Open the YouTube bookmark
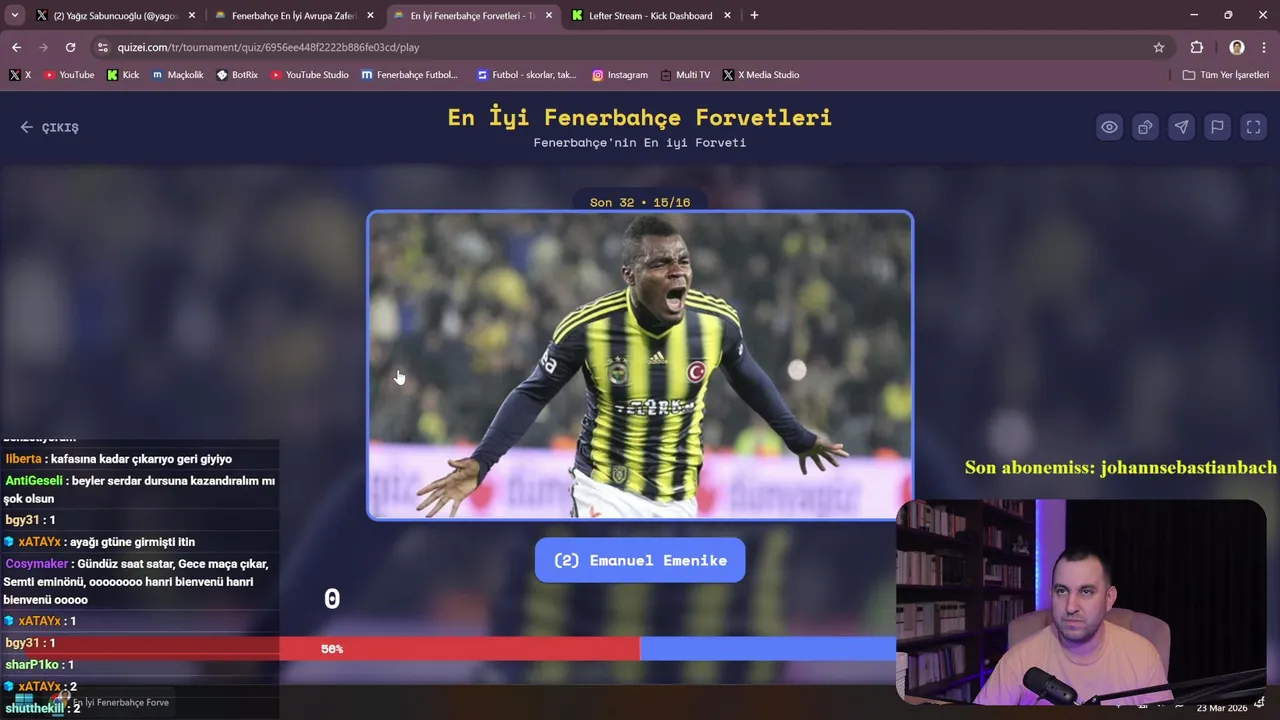1280x720 pixels. pos(69,75)
